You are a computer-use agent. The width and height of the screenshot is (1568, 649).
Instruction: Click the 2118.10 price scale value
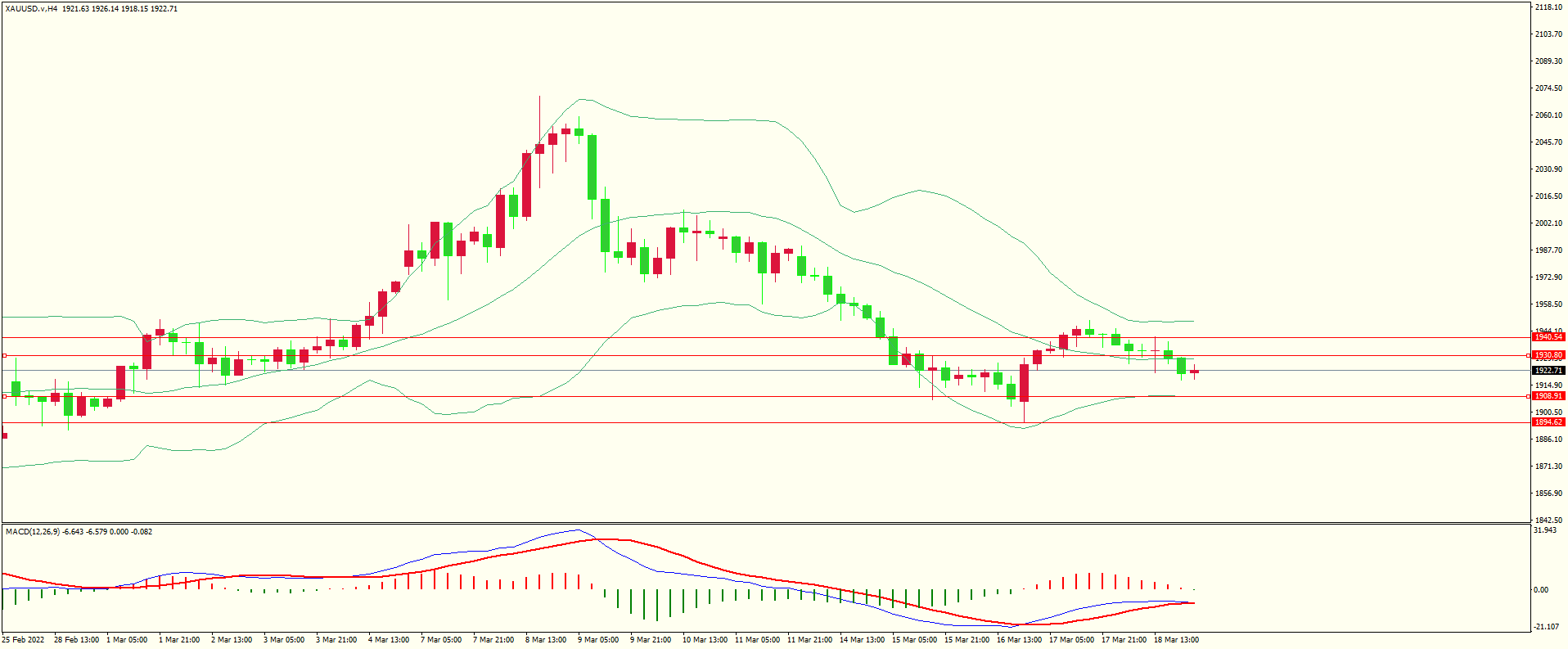[1548, 7]
